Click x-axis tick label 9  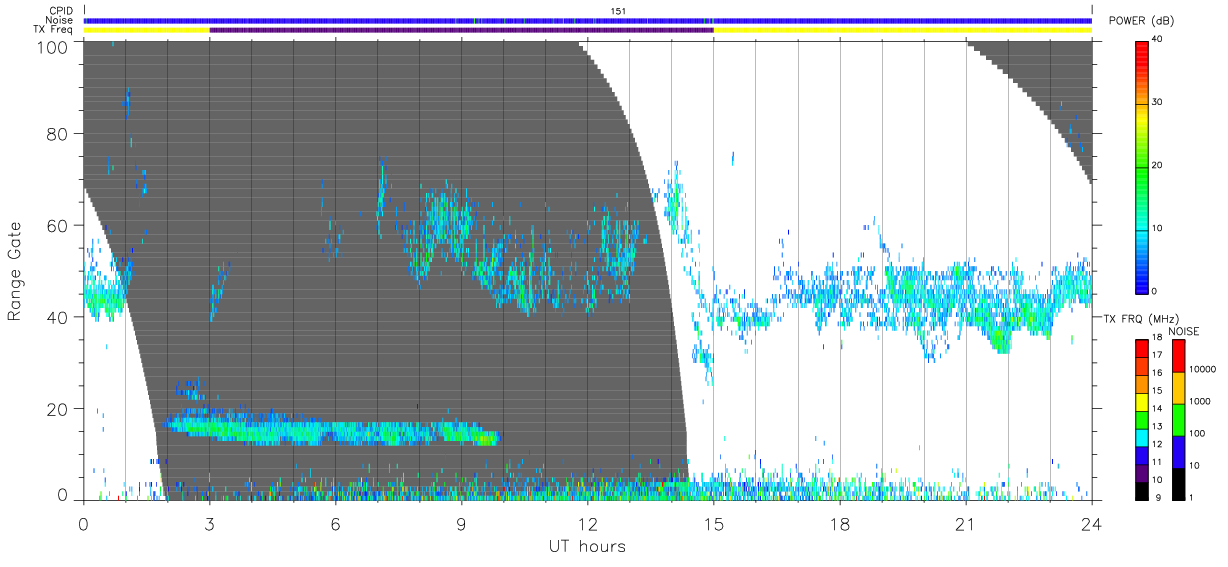coord(461,523)
